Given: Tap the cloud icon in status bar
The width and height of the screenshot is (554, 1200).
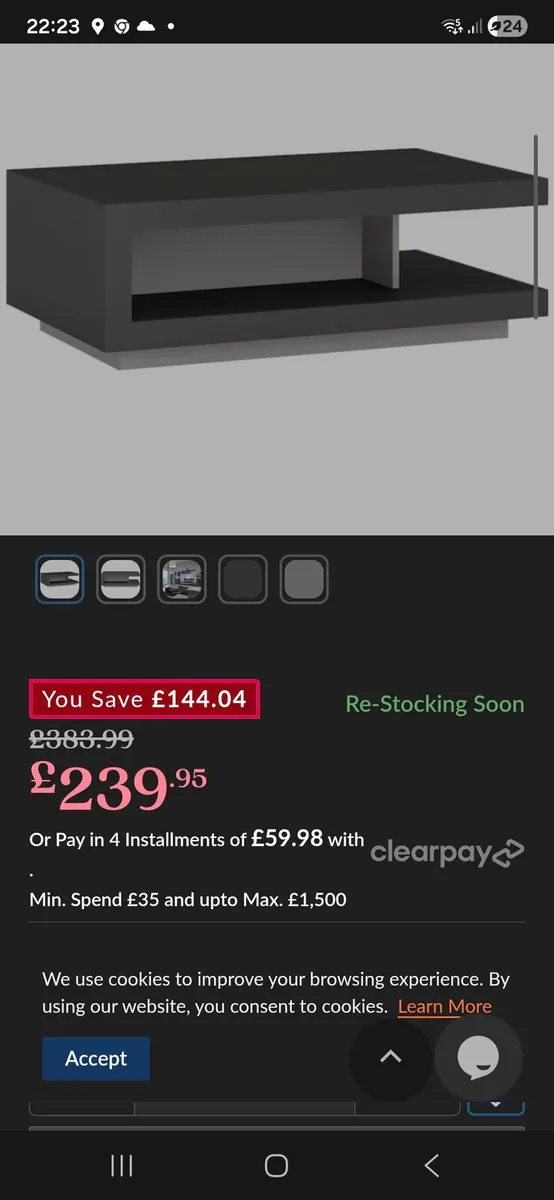Looking at the screenshot, I should tap(146, 27).
